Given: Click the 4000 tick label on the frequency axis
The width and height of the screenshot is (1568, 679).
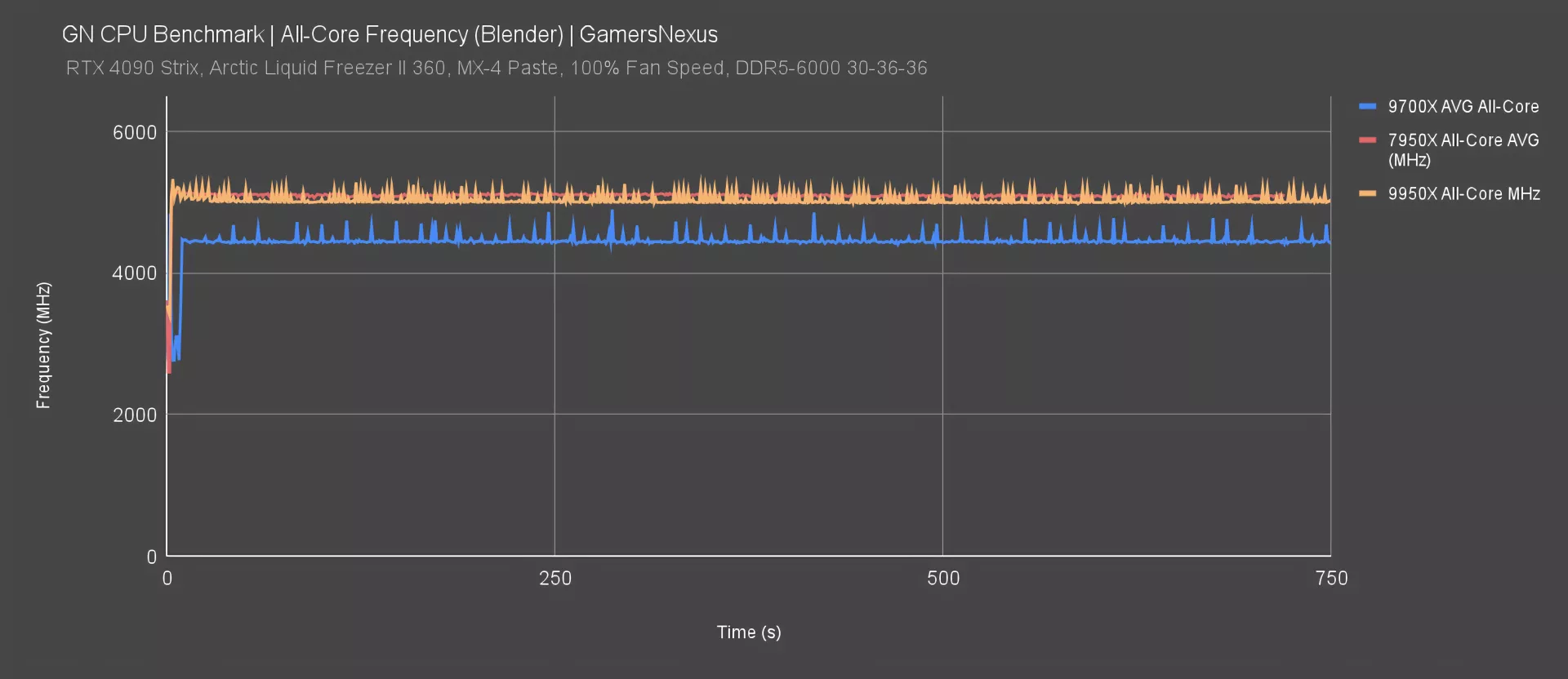Looking at the screenshot, I should click(x=135, y=273).
